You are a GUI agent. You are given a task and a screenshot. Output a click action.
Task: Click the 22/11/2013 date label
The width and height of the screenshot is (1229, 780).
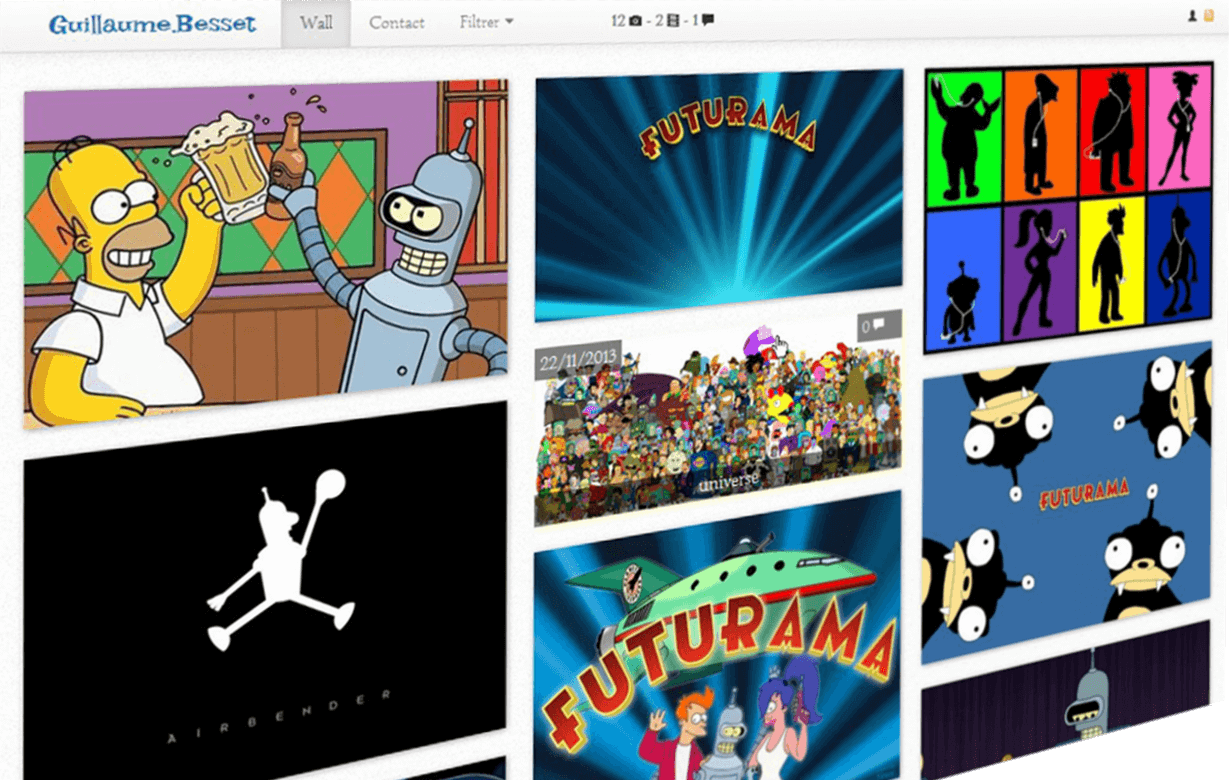[578, 361]
